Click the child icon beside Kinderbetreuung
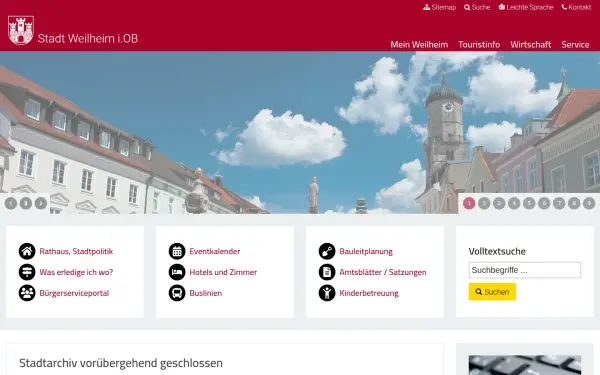 (x=327, y=293)
